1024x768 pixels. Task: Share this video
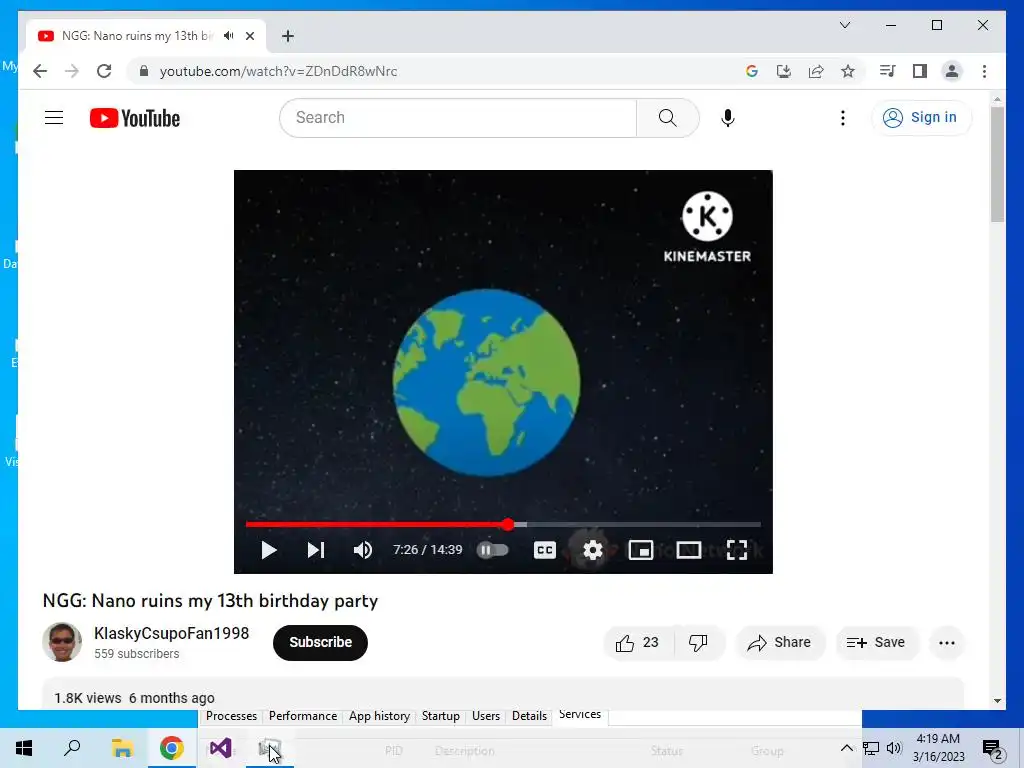[780, 643]
